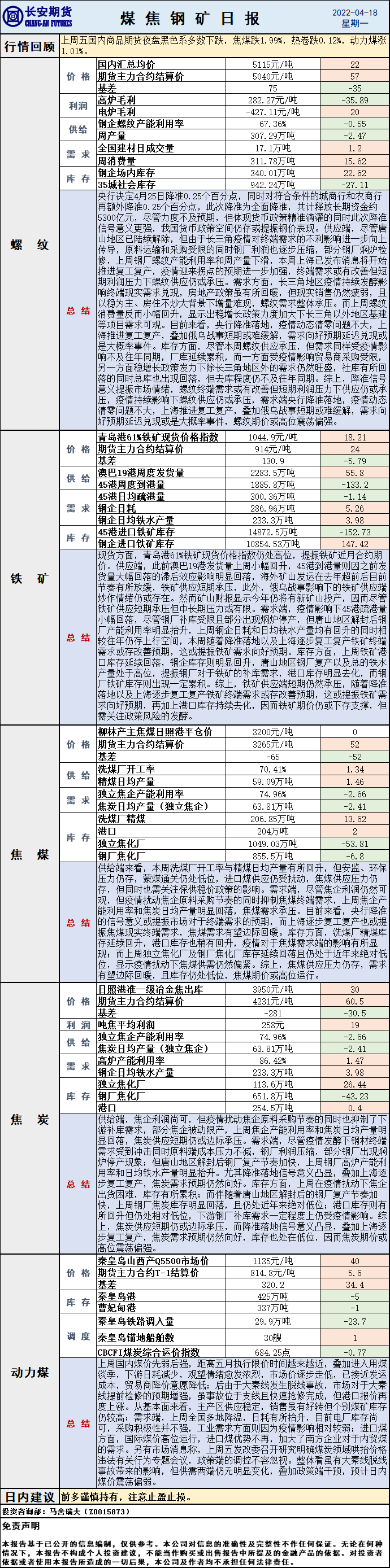Click the 钢企日耗 row label
390x1568 pixels.
coord(116,508)
